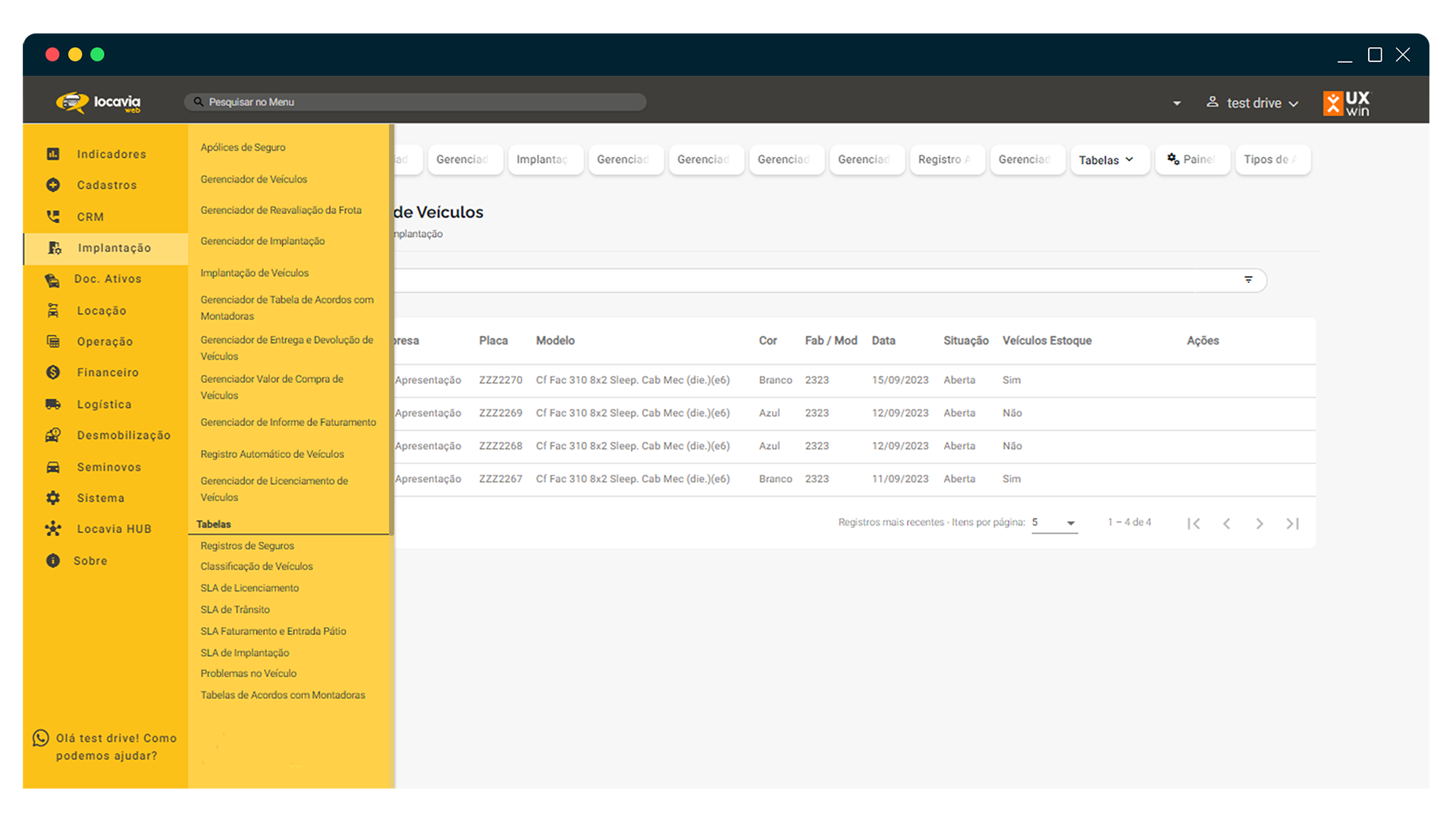Click the submenu vertical scrollbar
Image resolution: width=1456 pixels, height=819 pixels.
[x=391, y=330]
